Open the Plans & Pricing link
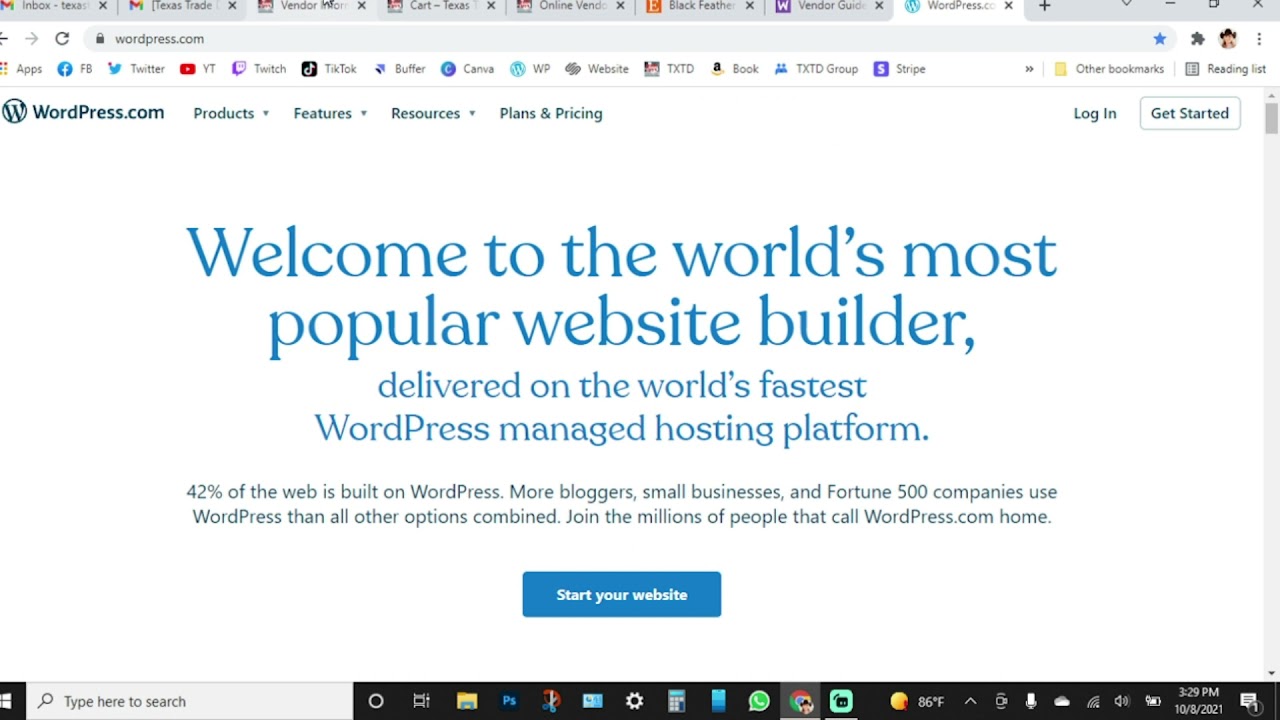 pos(551,113)
